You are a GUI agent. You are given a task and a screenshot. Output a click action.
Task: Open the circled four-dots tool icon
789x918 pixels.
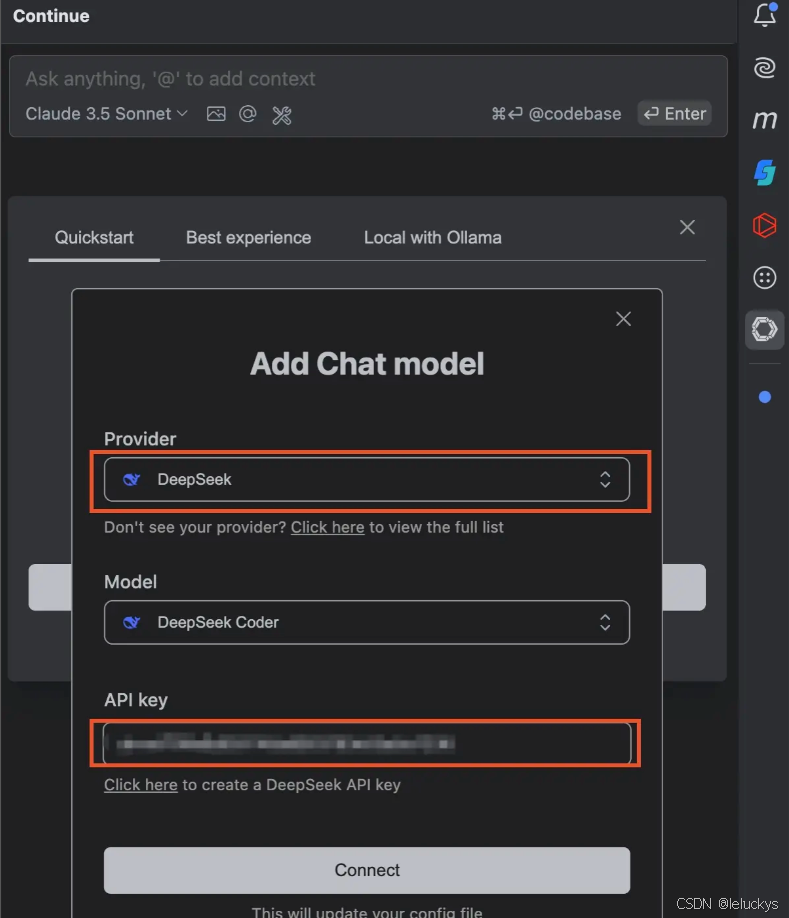tap(764, 278)
